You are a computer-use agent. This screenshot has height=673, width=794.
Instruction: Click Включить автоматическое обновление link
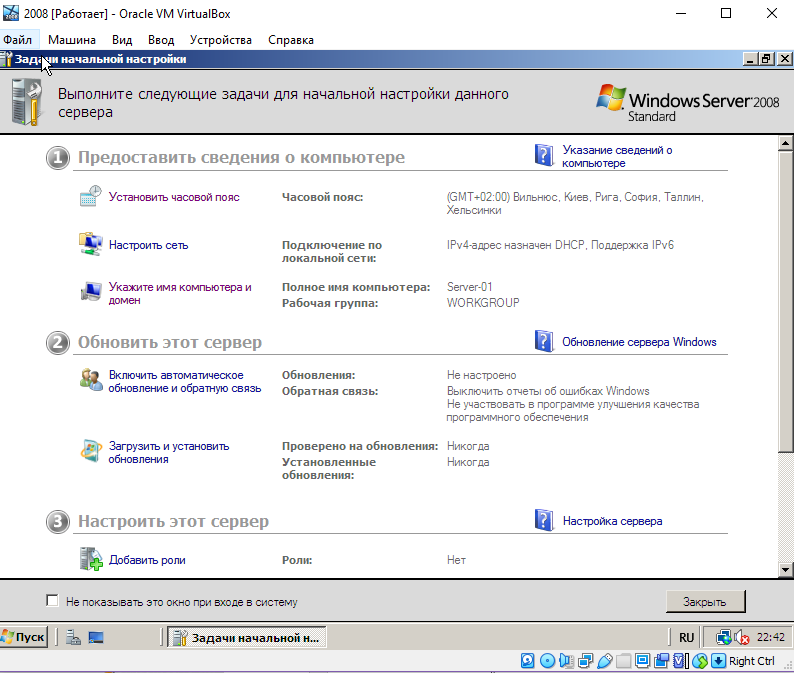(185, 381)
